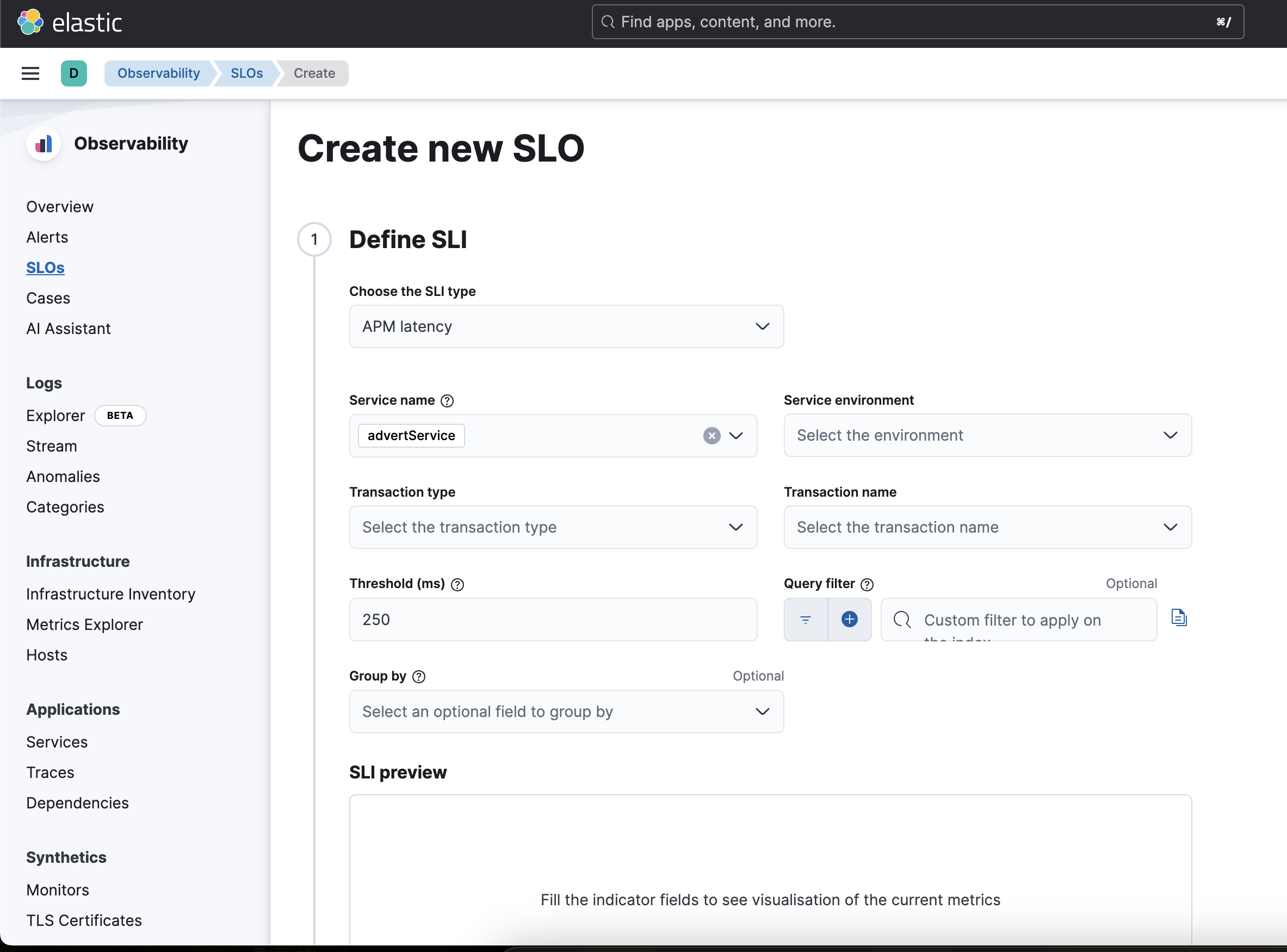Screen dimensions: 1287x952
Task: Click the Threshold help icon
Action: coord(457,584)
